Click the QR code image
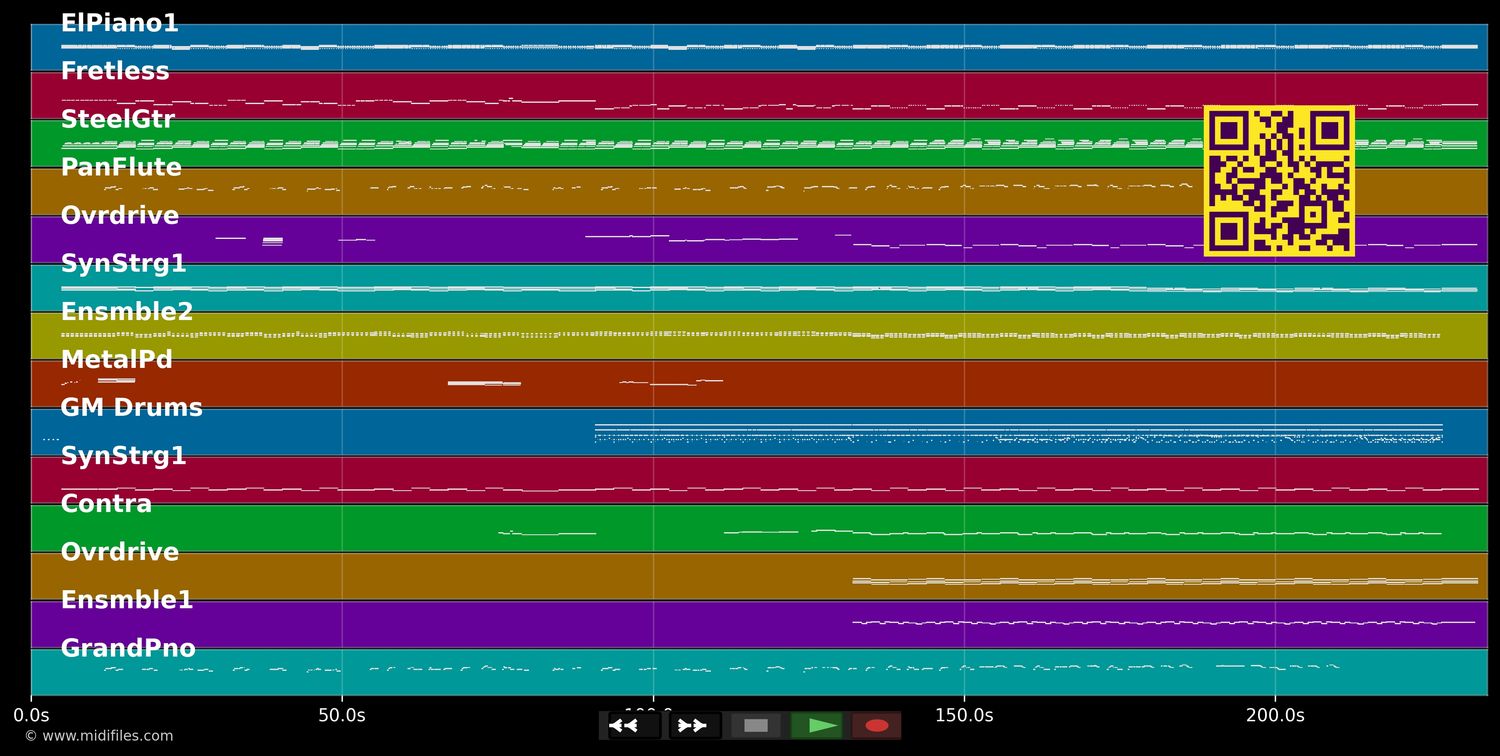The width and height of the screenshot is (1500, 756). point(1279,181)
